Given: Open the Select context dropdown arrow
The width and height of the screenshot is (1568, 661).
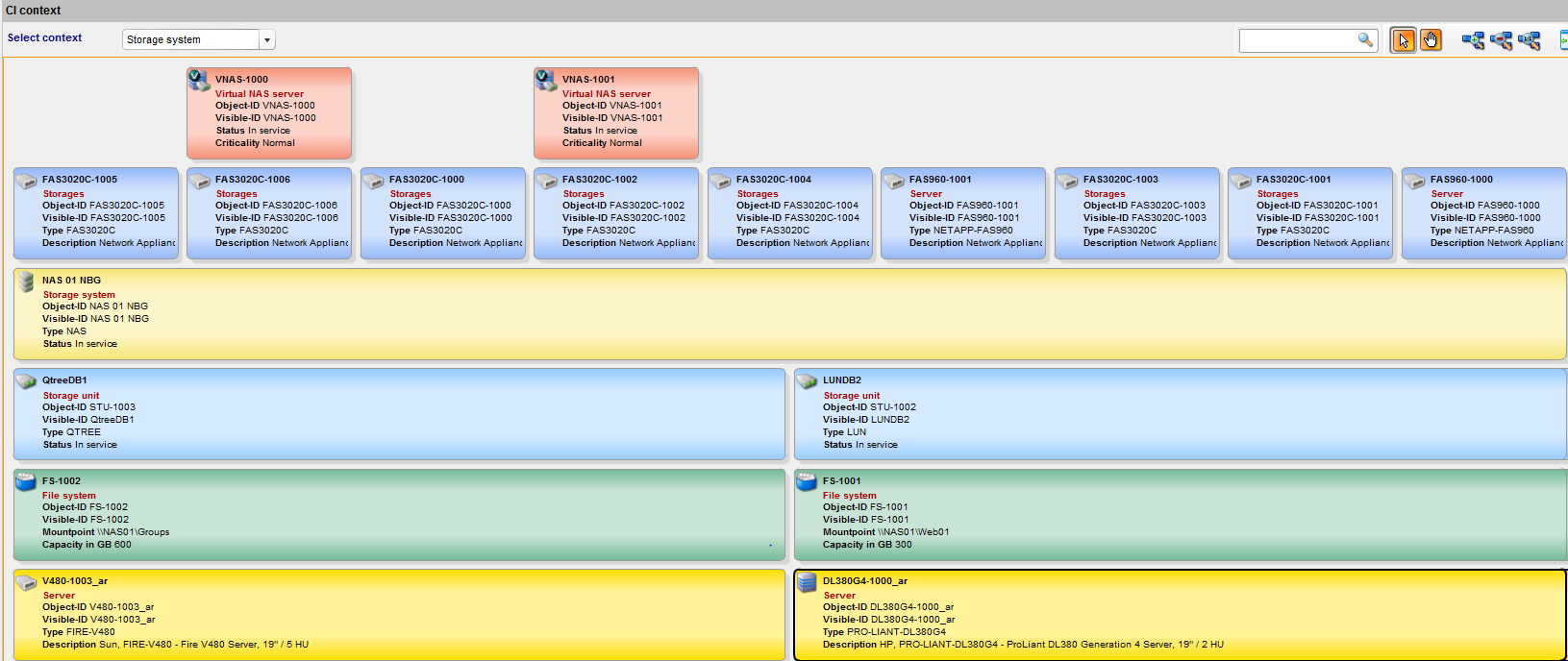Looking at the screenshot, I should [267, 40].
